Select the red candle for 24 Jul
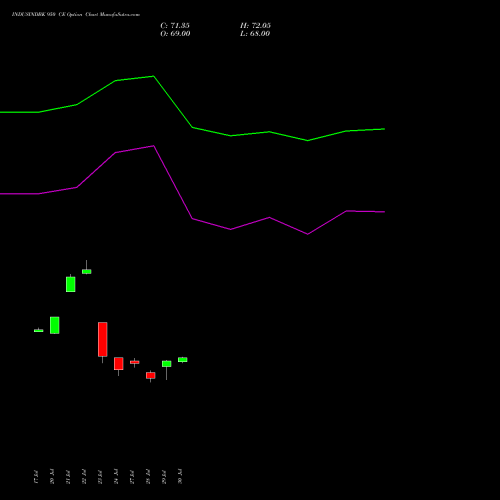The height and width of the screenshot is (500, 500). coord(119,364)
